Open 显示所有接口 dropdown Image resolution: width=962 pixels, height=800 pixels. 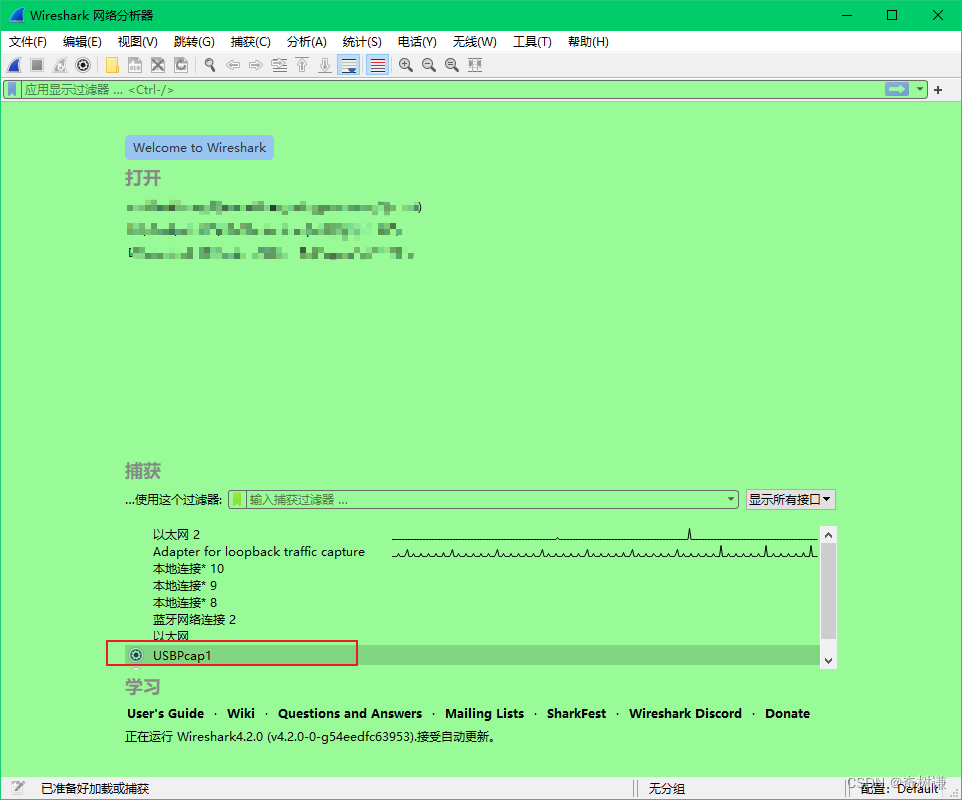click(790, 499)
